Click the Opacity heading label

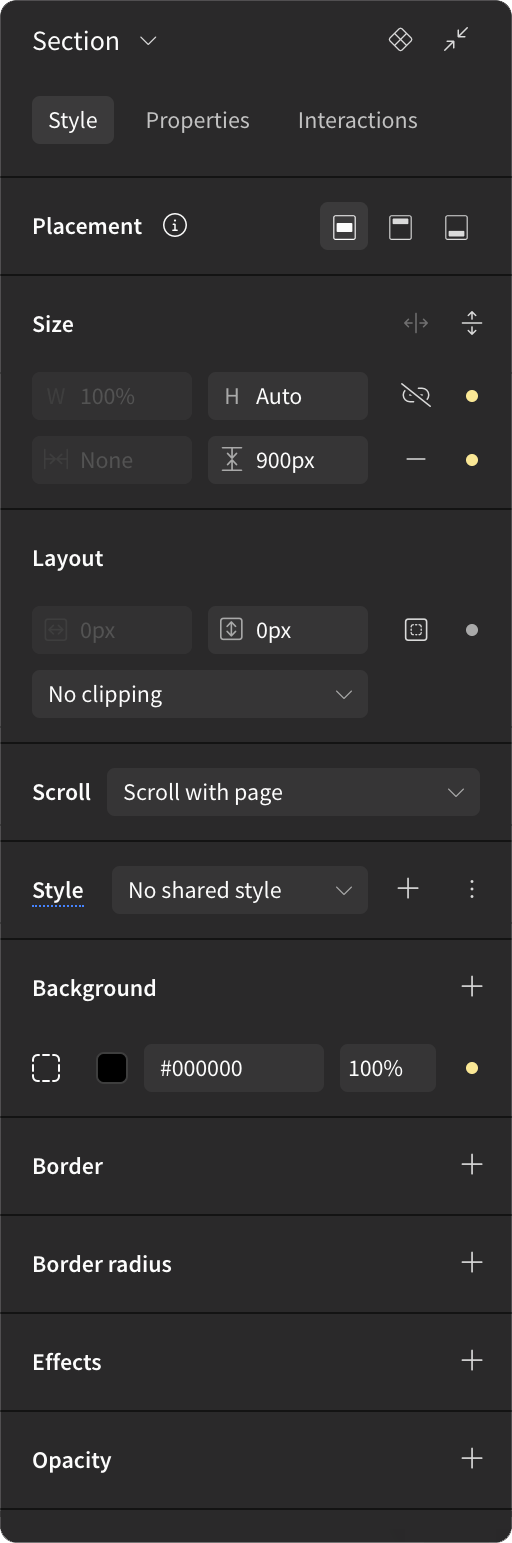click(72, 1460)
